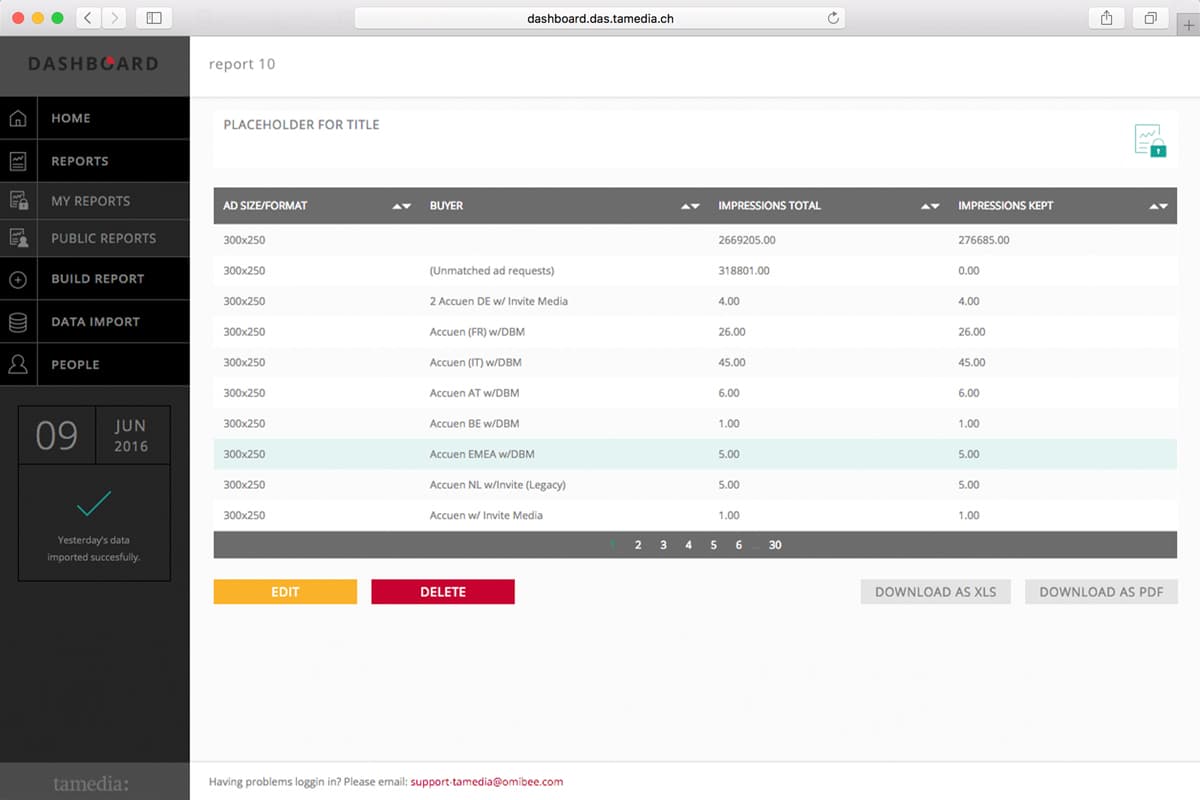The height and width of the screenshot is (800, 1200).
Task: Download the report as XLS
Action: point(935,592)
